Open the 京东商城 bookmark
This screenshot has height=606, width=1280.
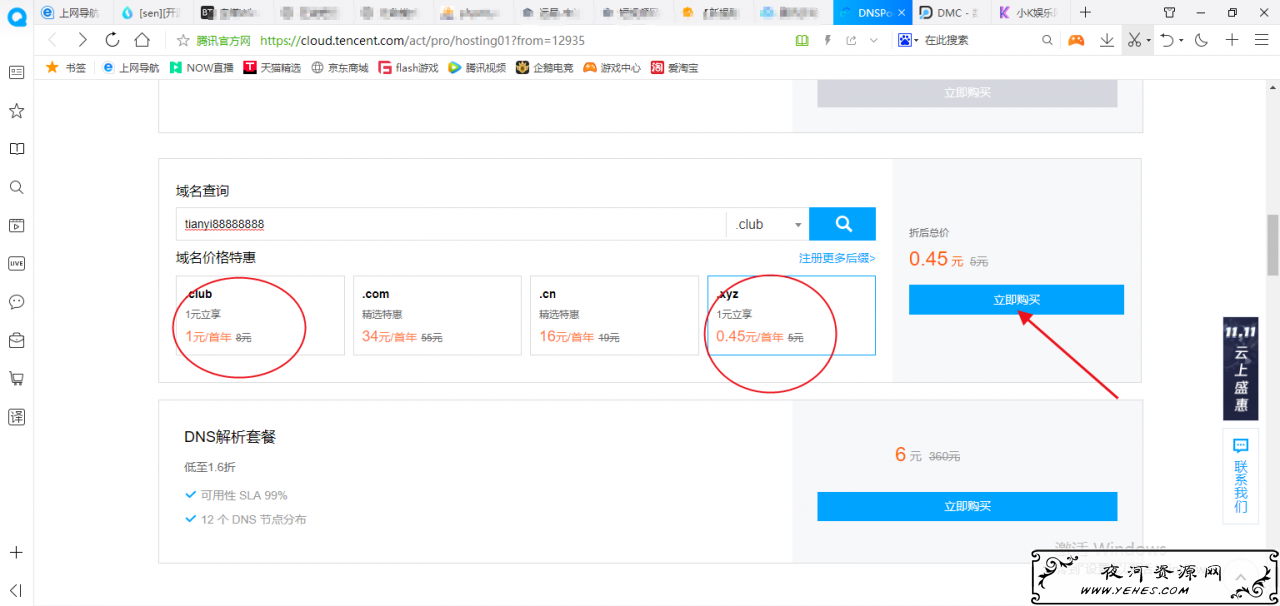click(x=340, y=68)
